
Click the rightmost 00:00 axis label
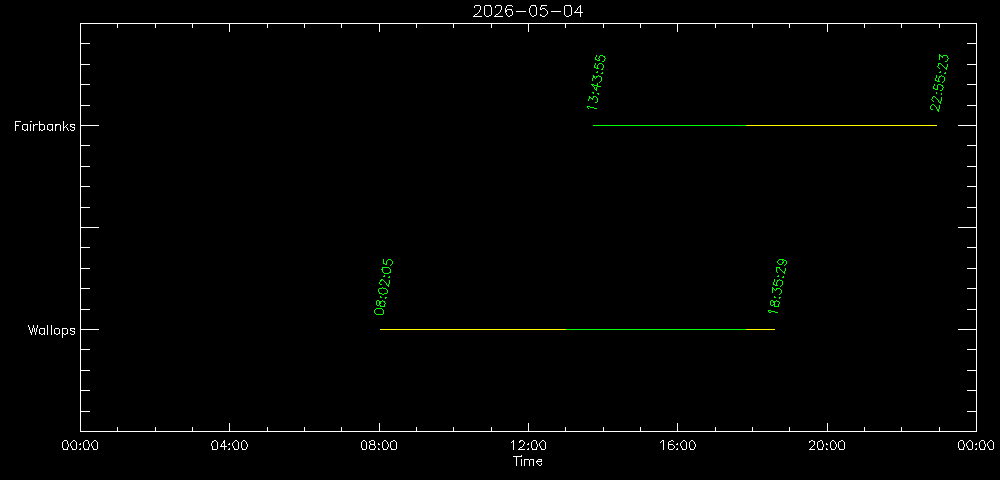click(975, 447)
